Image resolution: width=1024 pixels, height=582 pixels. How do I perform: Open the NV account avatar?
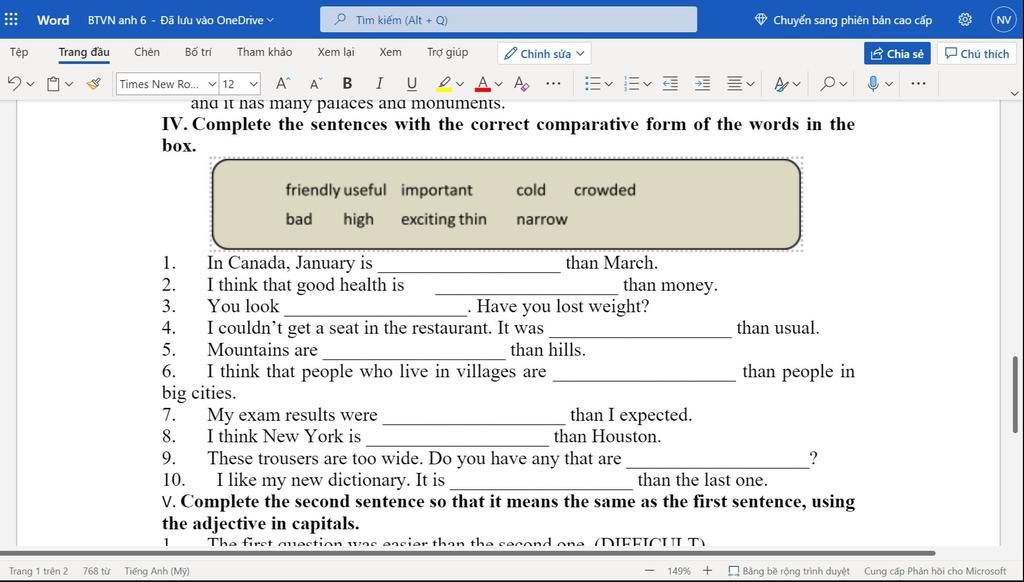tap(1004, 20)
